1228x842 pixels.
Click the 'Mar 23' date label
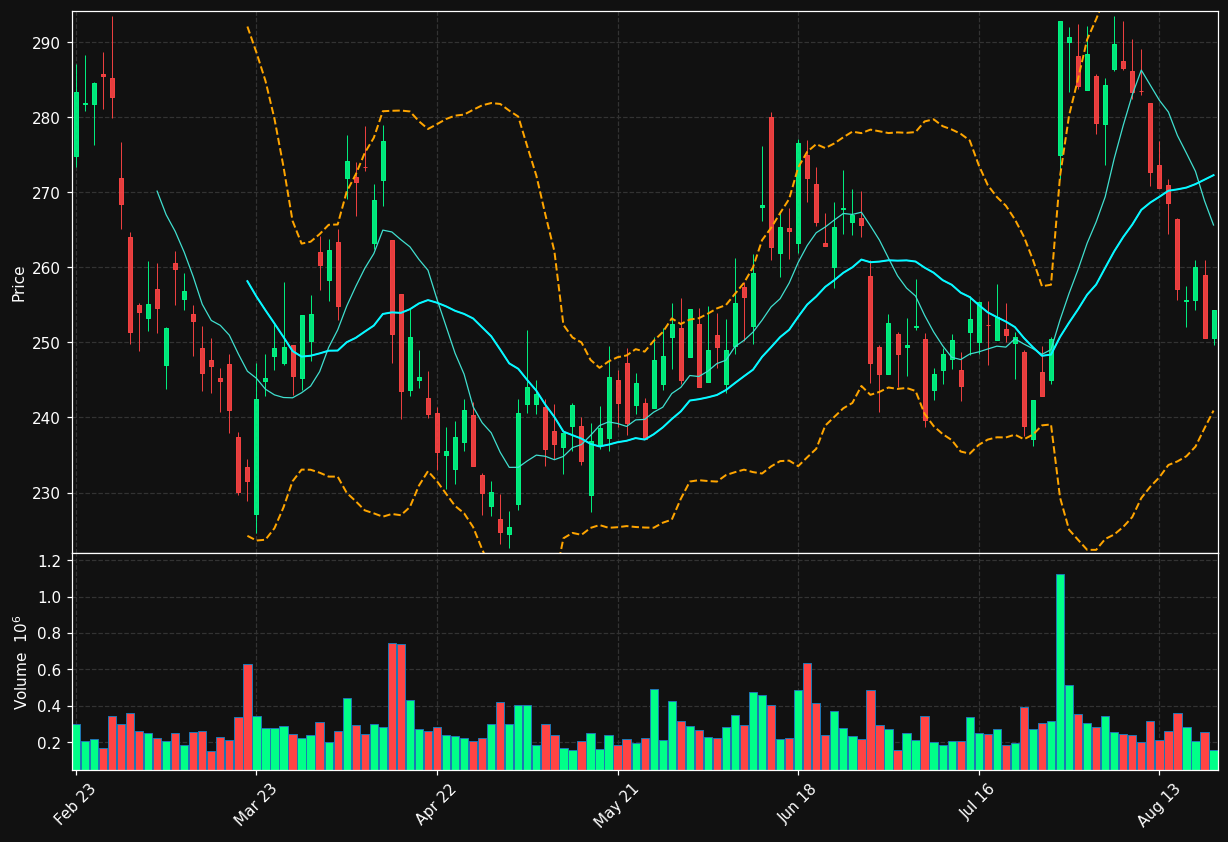[254, 805]
